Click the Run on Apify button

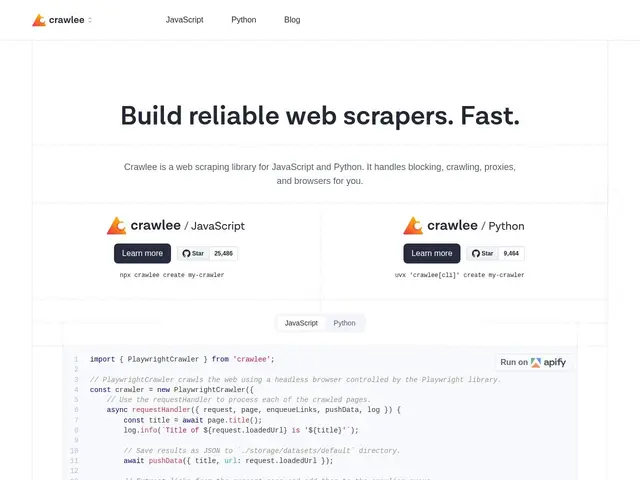(x=533, y=362)
